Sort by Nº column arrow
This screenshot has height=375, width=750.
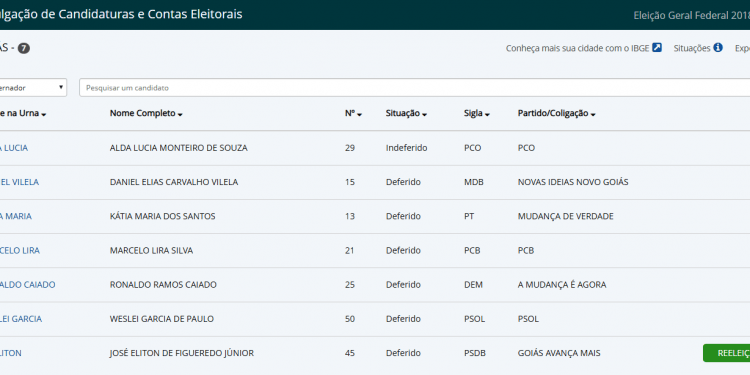(359, 115)
